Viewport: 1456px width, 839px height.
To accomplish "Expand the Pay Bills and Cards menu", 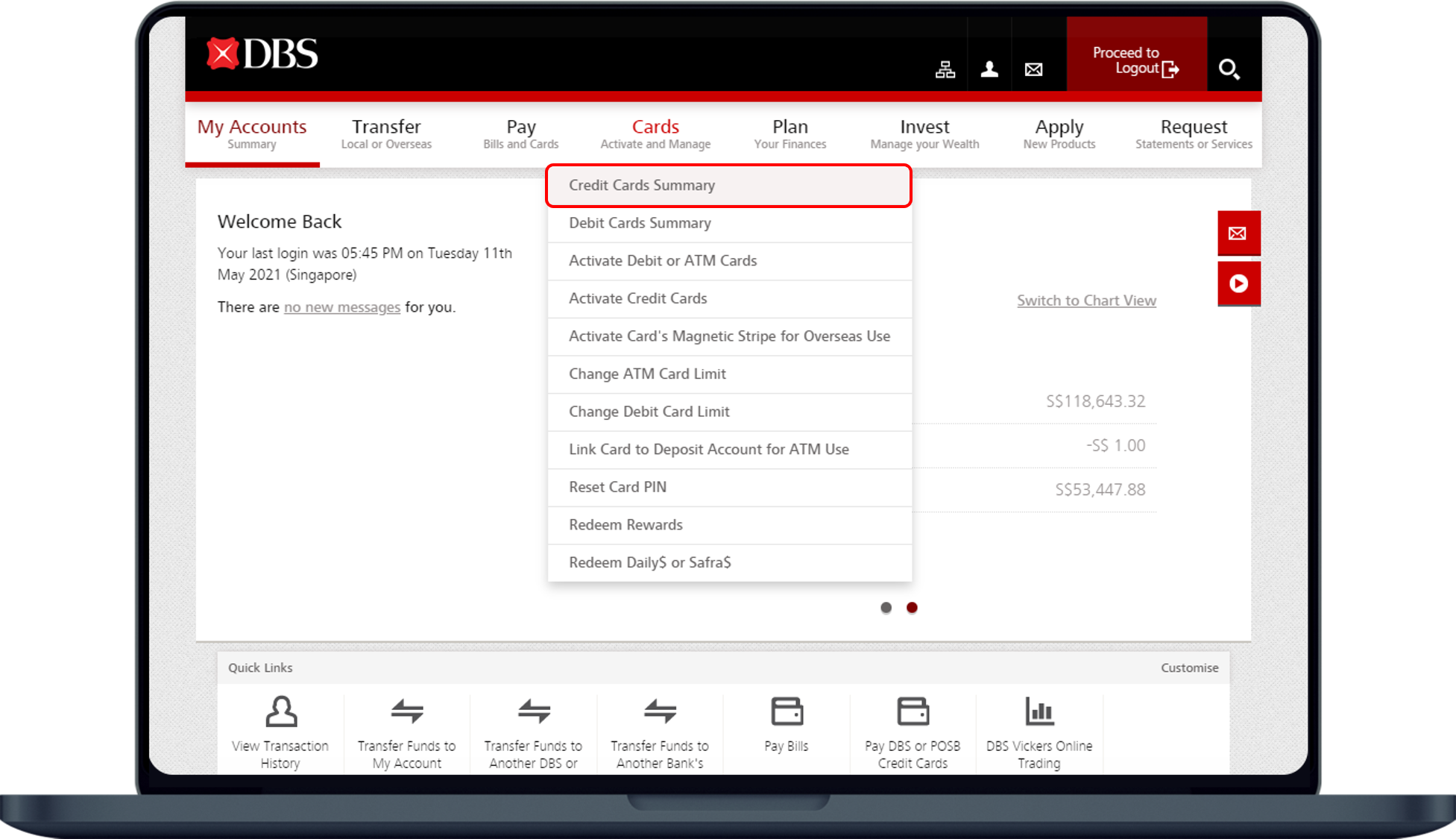I will pyautogui.click(x=520, y=133).
